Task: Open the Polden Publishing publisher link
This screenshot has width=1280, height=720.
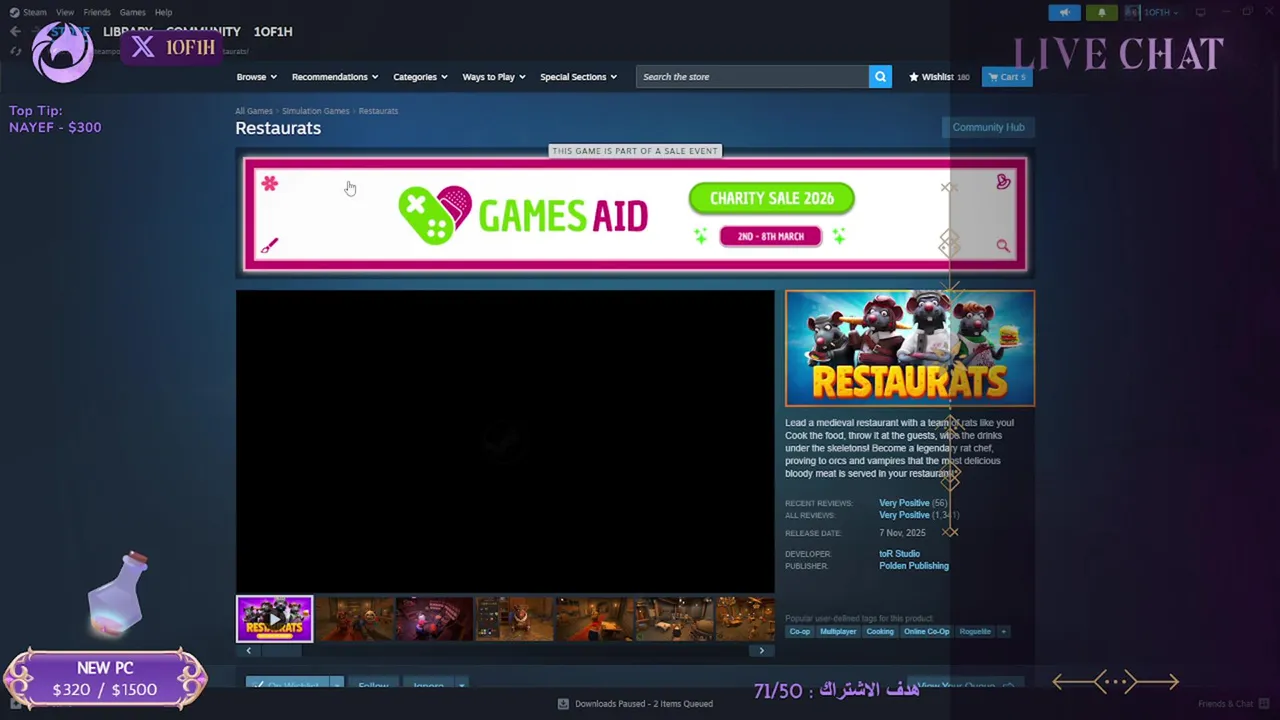Action: 914,566
